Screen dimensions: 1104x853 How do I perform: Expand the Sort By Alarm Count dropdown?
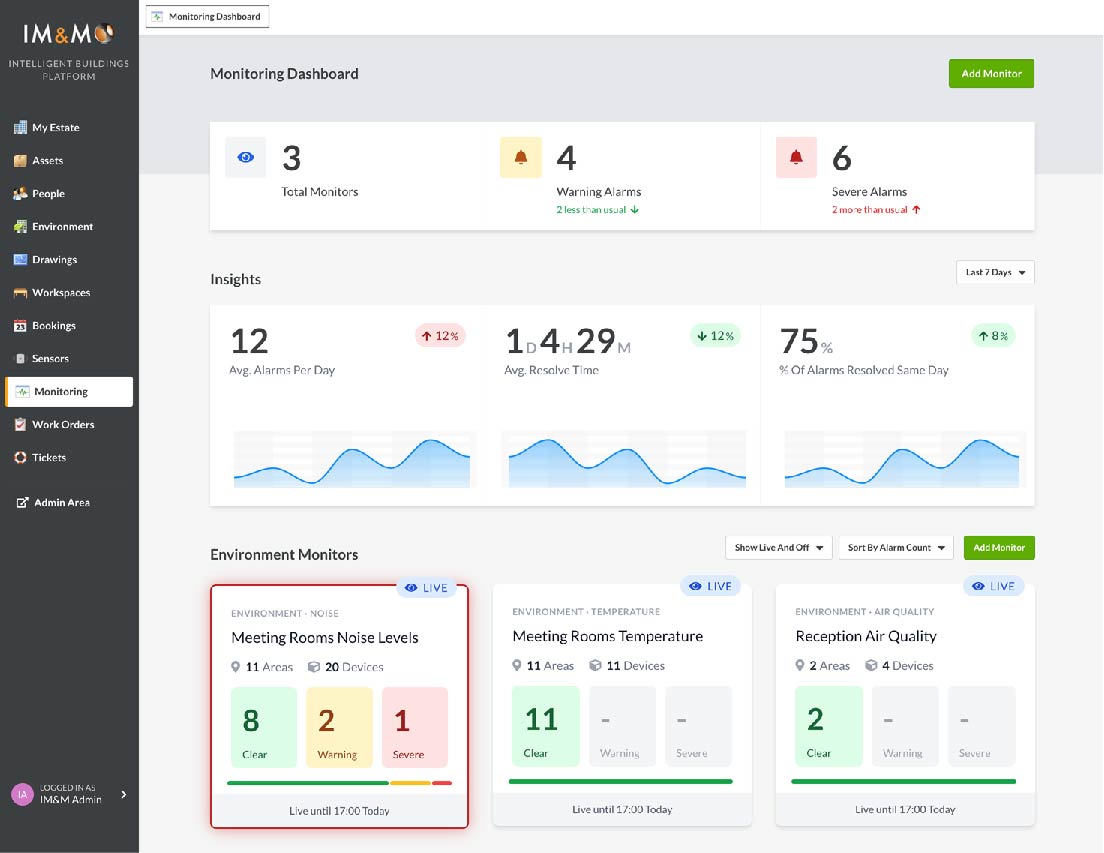coord(895,548)
